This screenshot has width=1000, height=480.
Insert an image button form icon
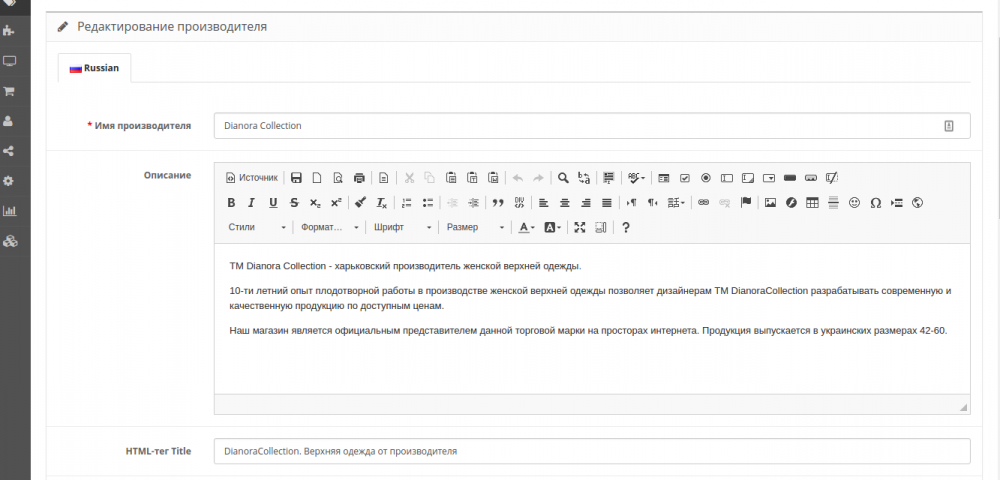click(x=811, y=178)
